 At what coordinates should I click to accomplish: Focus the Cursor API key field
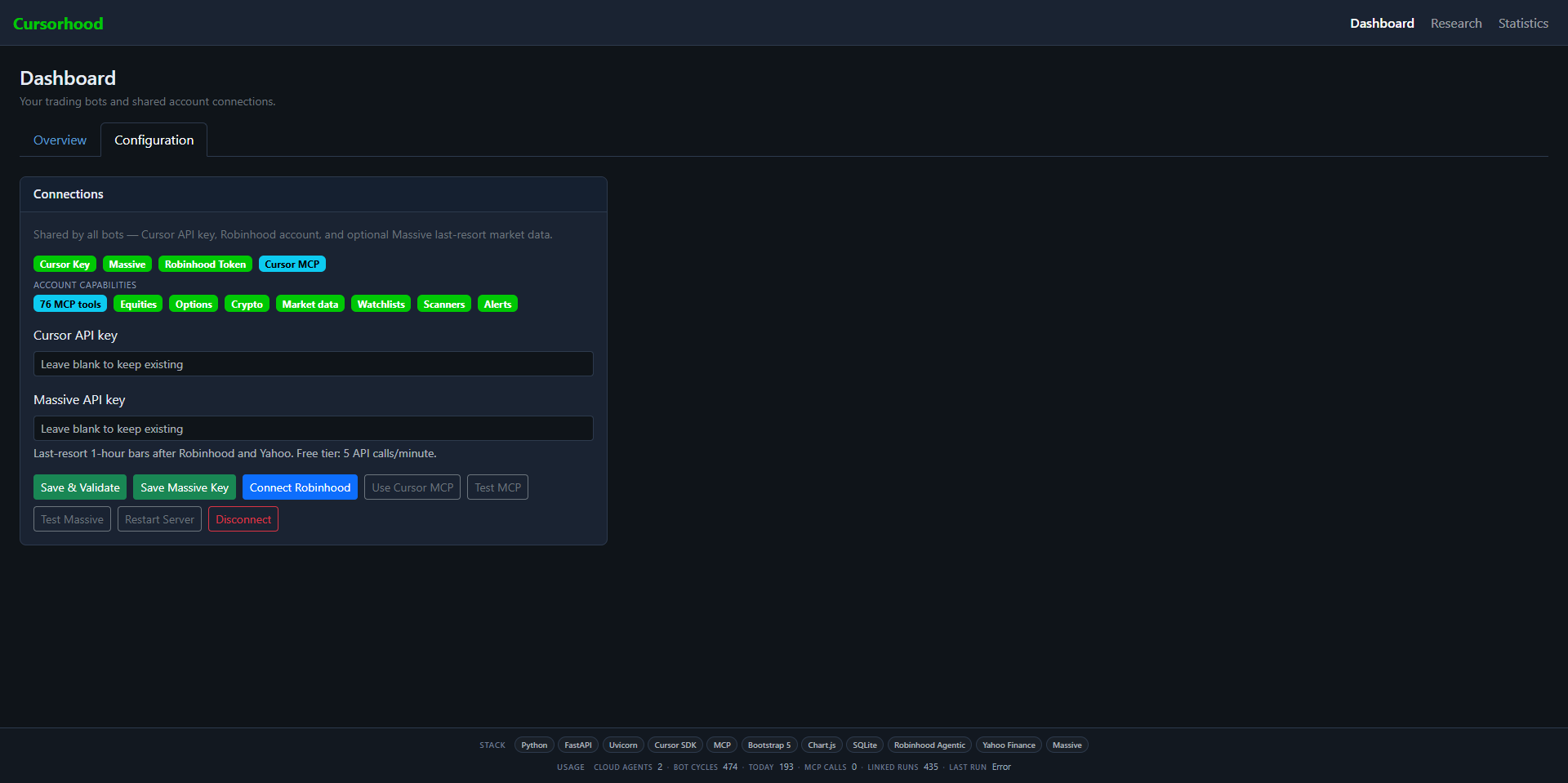314,364
